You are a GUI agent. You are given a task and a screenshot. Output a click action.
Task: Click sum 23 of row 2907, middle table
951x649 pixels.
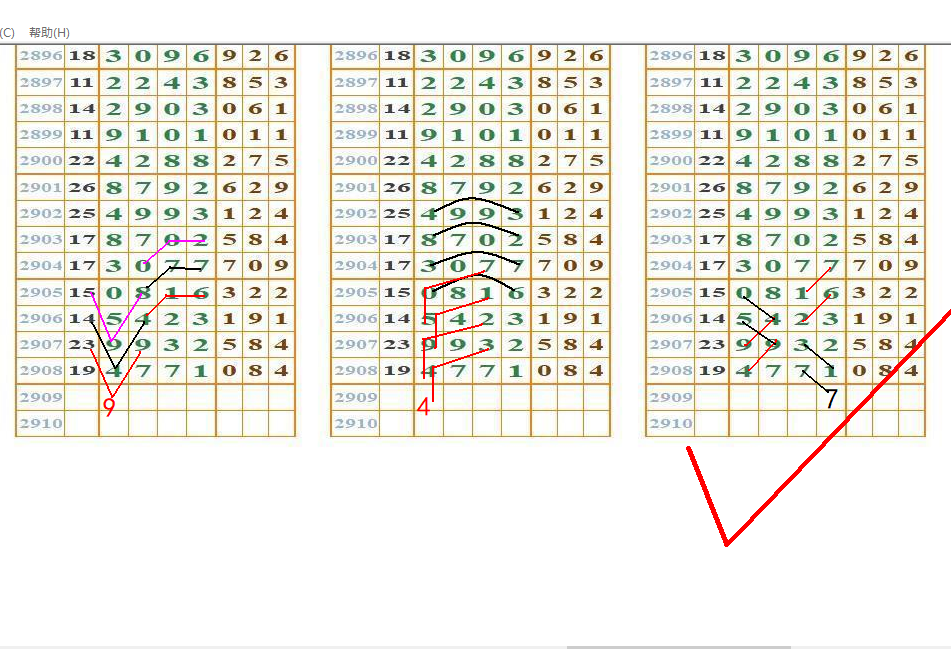coord(397,345)
